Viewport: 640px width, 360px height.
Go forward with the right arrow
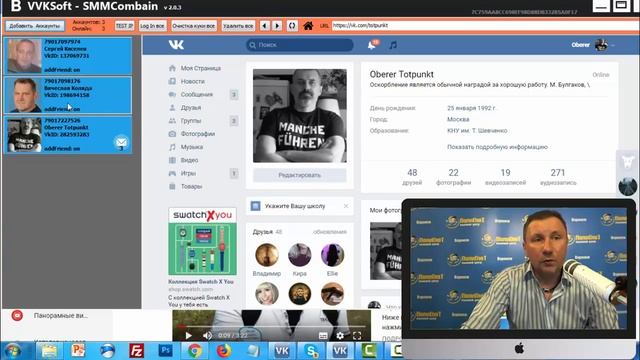277,26
